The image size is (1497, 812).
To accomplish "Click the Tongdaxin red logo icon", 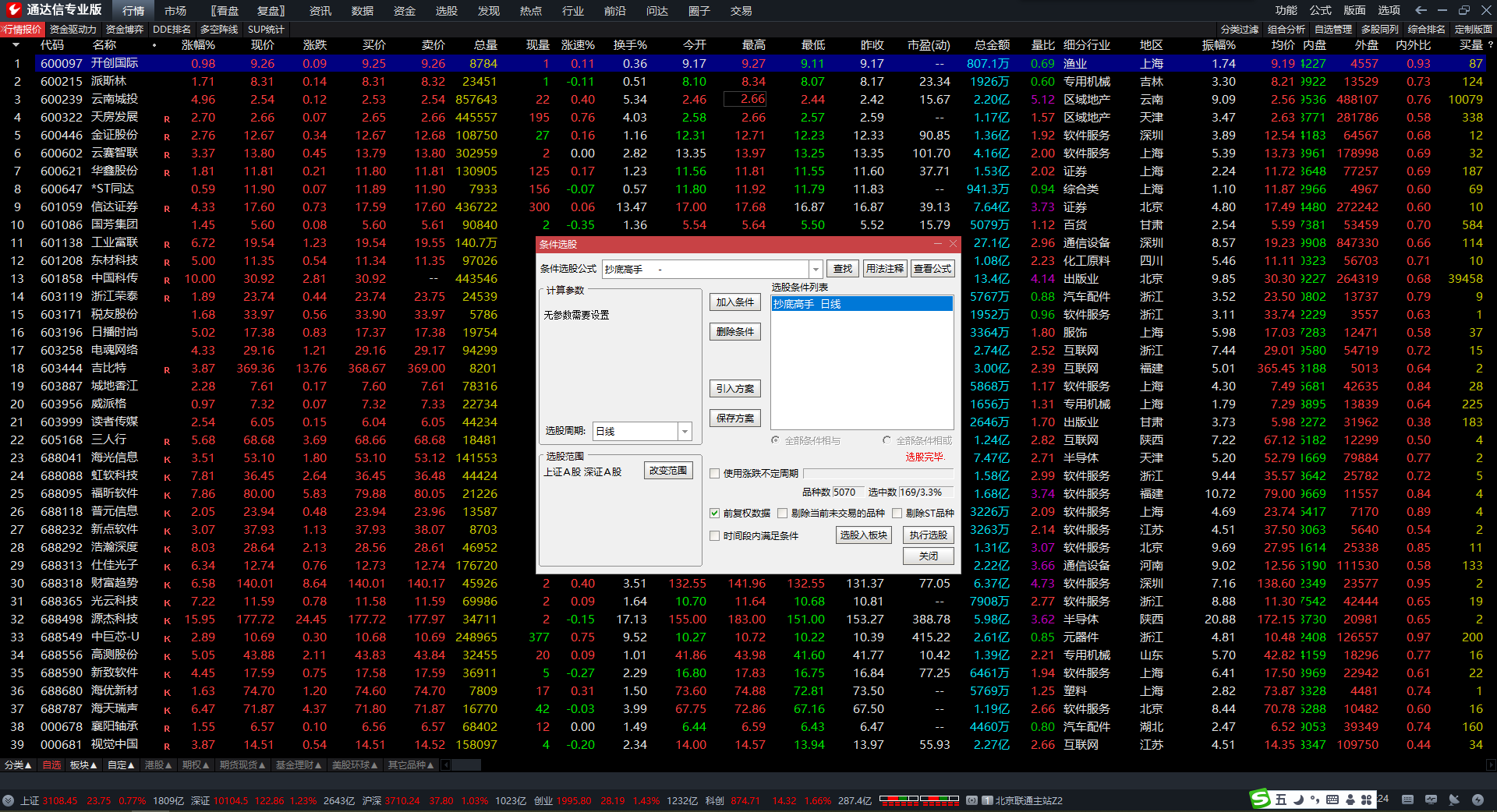I will point(13,10).
